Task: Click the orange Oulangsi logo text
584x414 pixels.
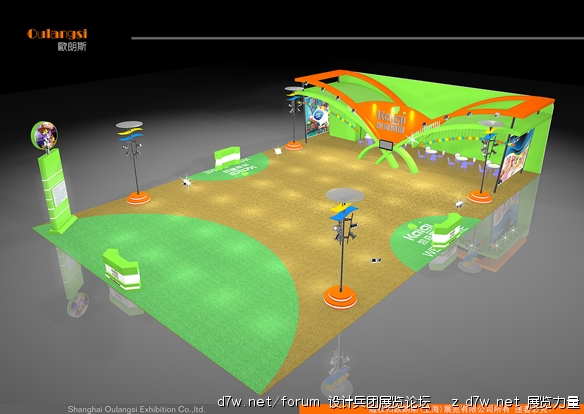Action: [57, 34]
